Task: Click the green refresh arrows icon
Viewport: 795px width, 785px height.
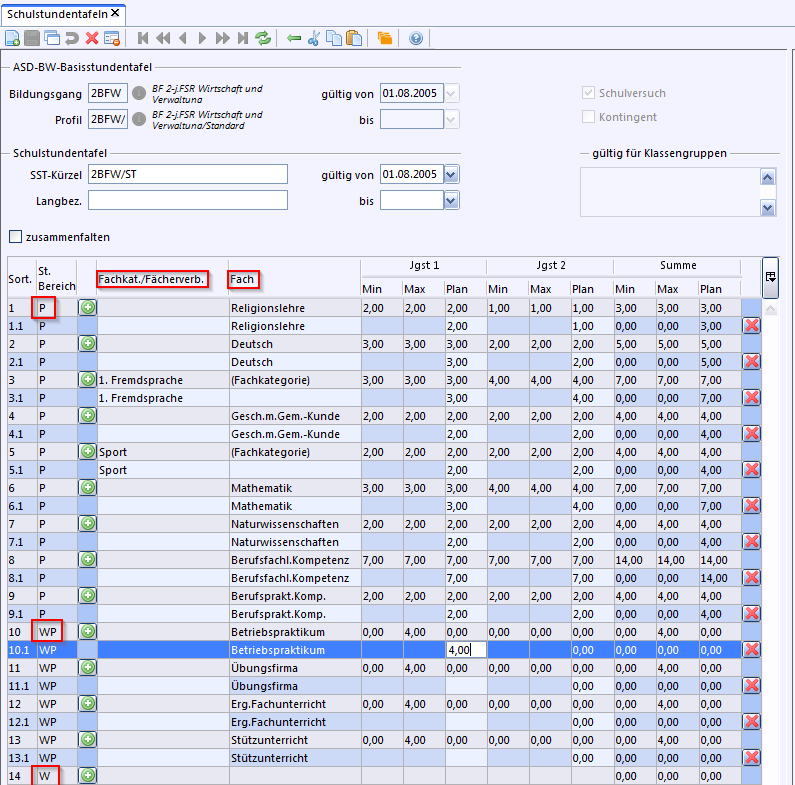Action: click(x=263, y=39)
